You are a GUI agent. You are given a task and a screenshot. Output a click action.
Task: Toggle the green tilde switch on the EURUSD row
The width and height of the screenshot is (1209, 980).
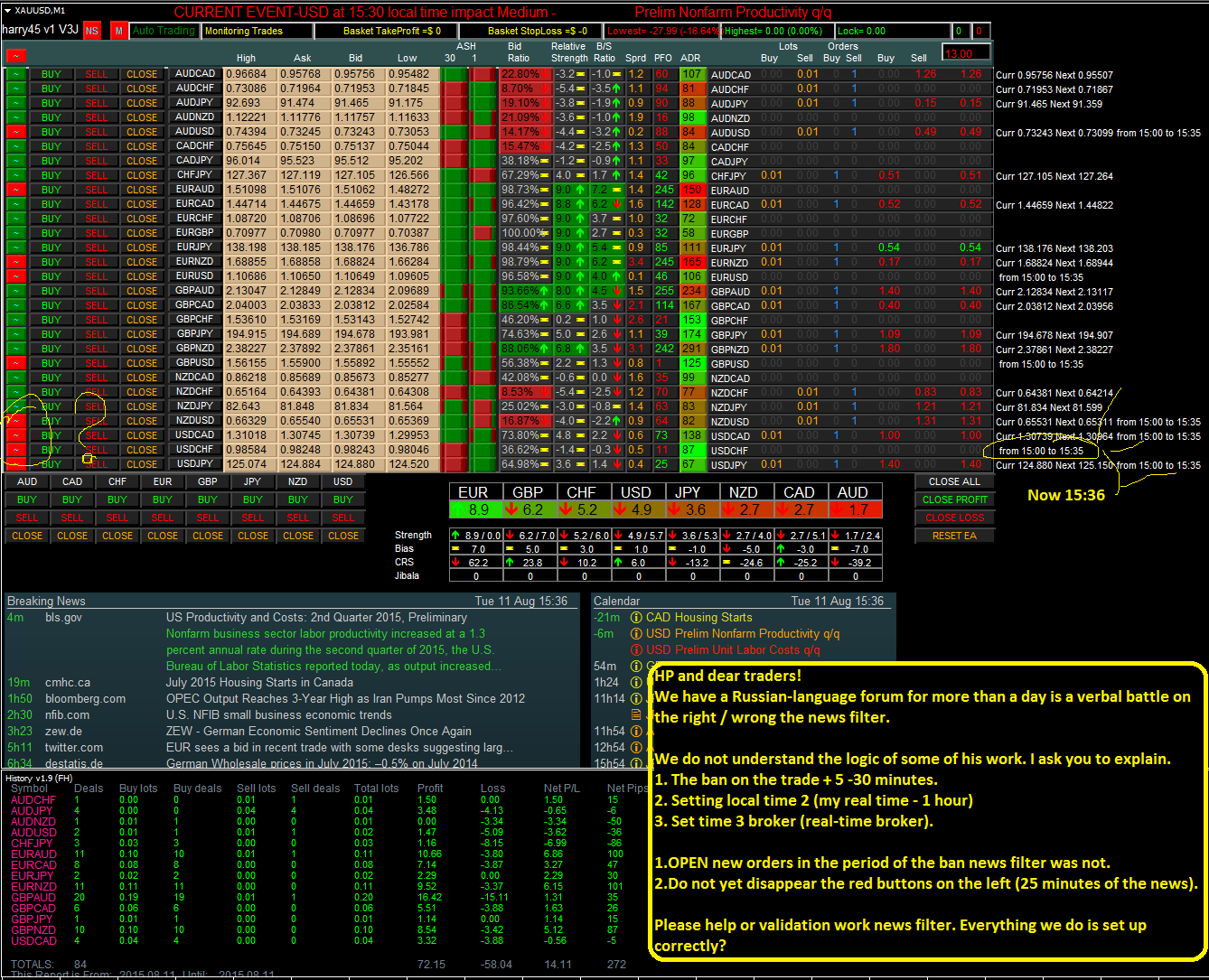tap(16, 276)
